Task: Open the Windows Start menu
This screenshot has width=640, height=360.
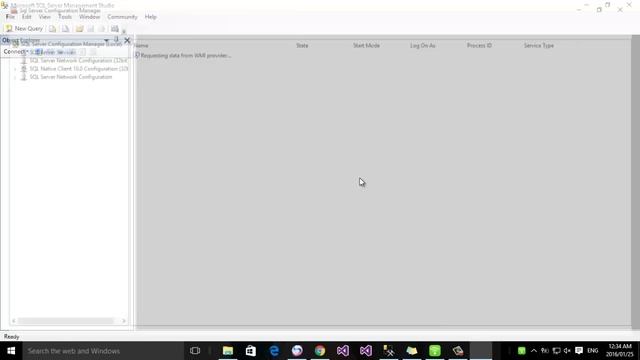Action: [11, 351]
